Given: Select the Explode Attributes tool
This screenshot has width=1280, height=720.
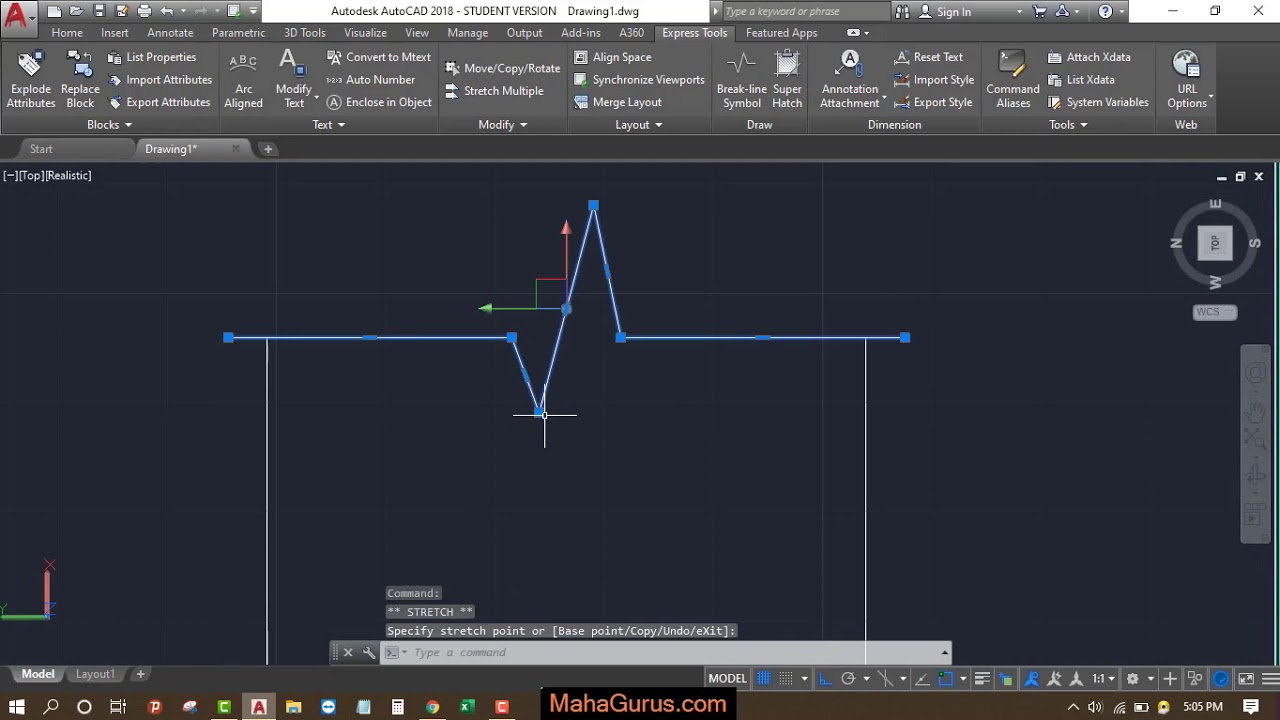Looking at the screenshot, I should tap(31, 79).
